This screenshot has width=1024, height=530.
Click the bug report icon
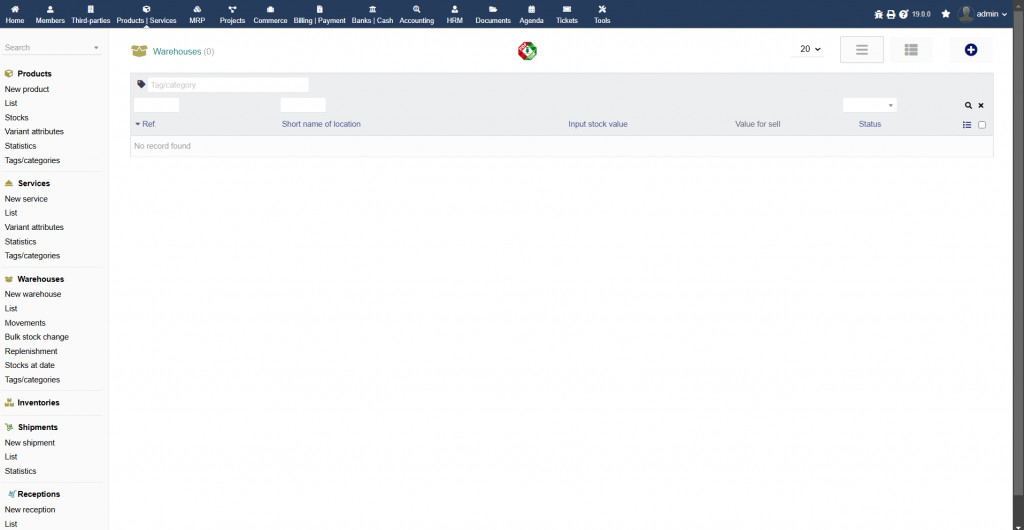[x=878, y=14]
